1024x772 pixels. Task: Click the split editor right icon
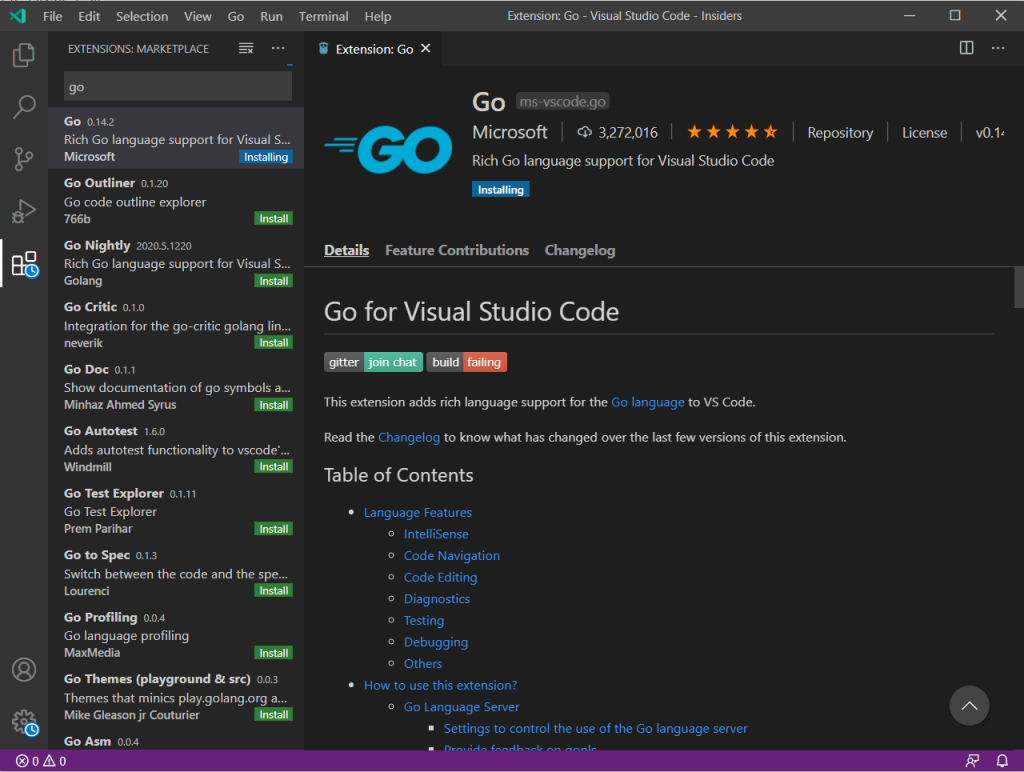966,48
